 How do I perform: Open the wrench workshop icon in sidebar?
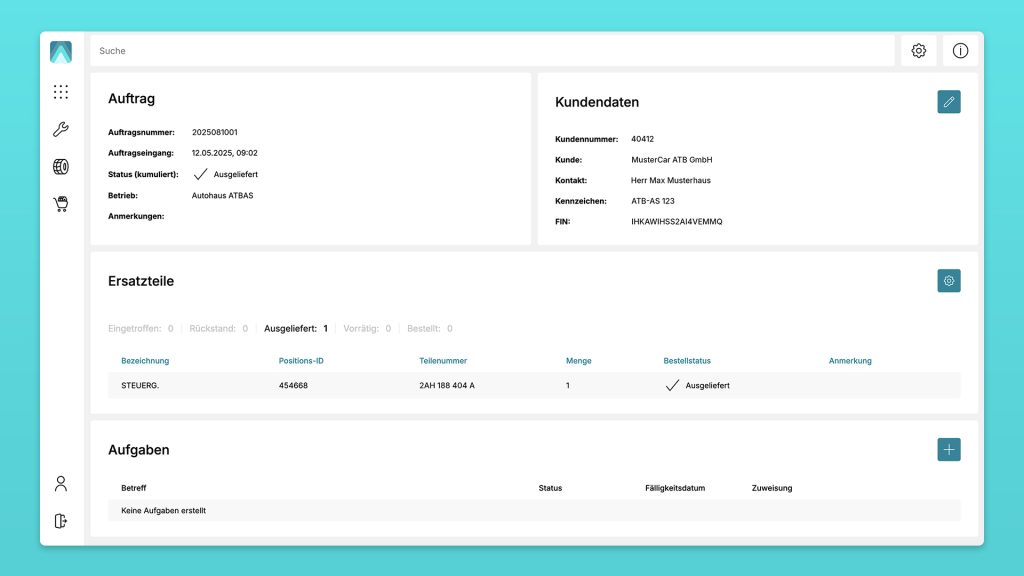pos(61,129)
